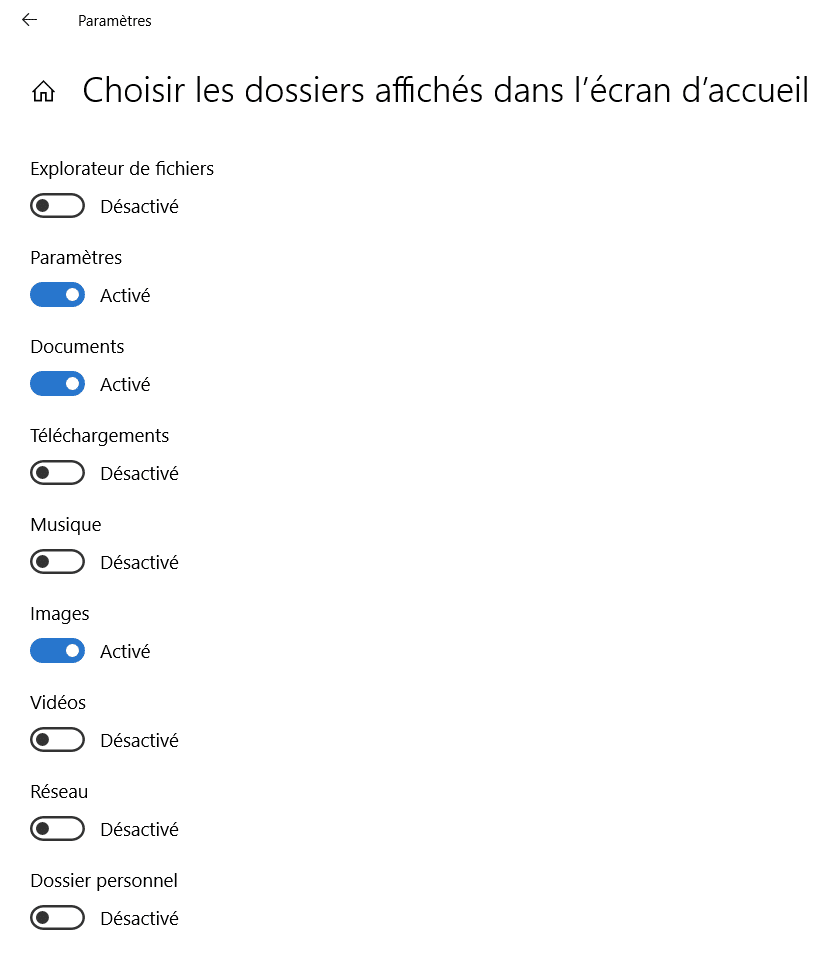Click the 'Musique' label text
The image size is (822, 975).
pos(66,525)
